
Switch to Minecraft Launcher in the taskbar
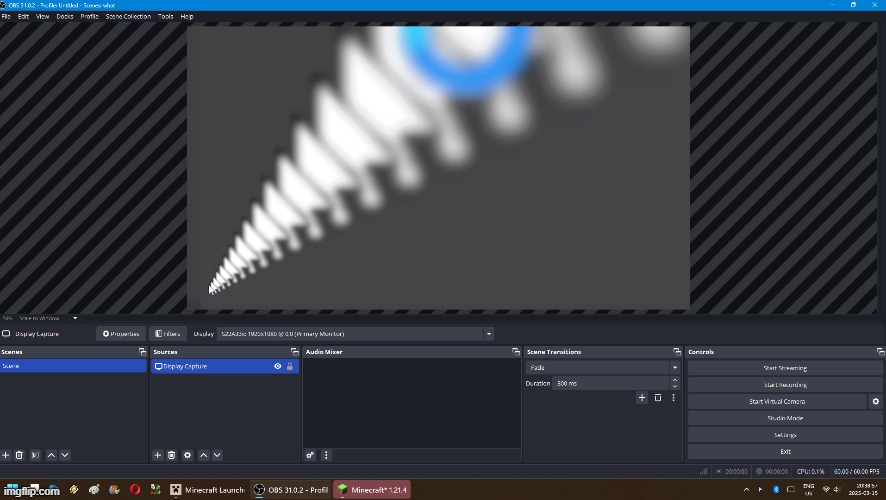tap(207, 490)
